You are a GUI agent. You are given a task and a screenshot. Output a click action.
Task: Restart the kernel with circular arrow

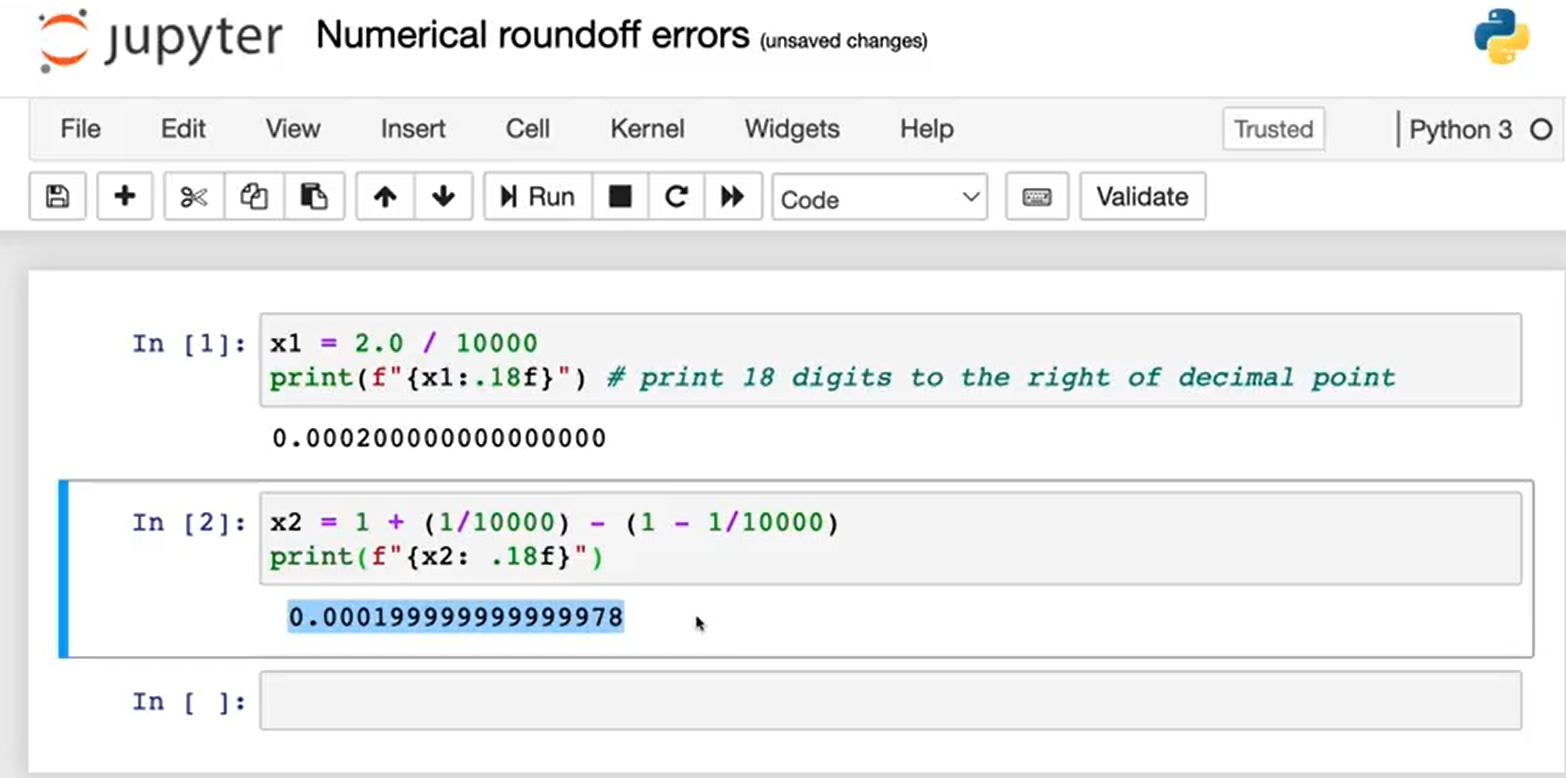click(x=676, y=197)
